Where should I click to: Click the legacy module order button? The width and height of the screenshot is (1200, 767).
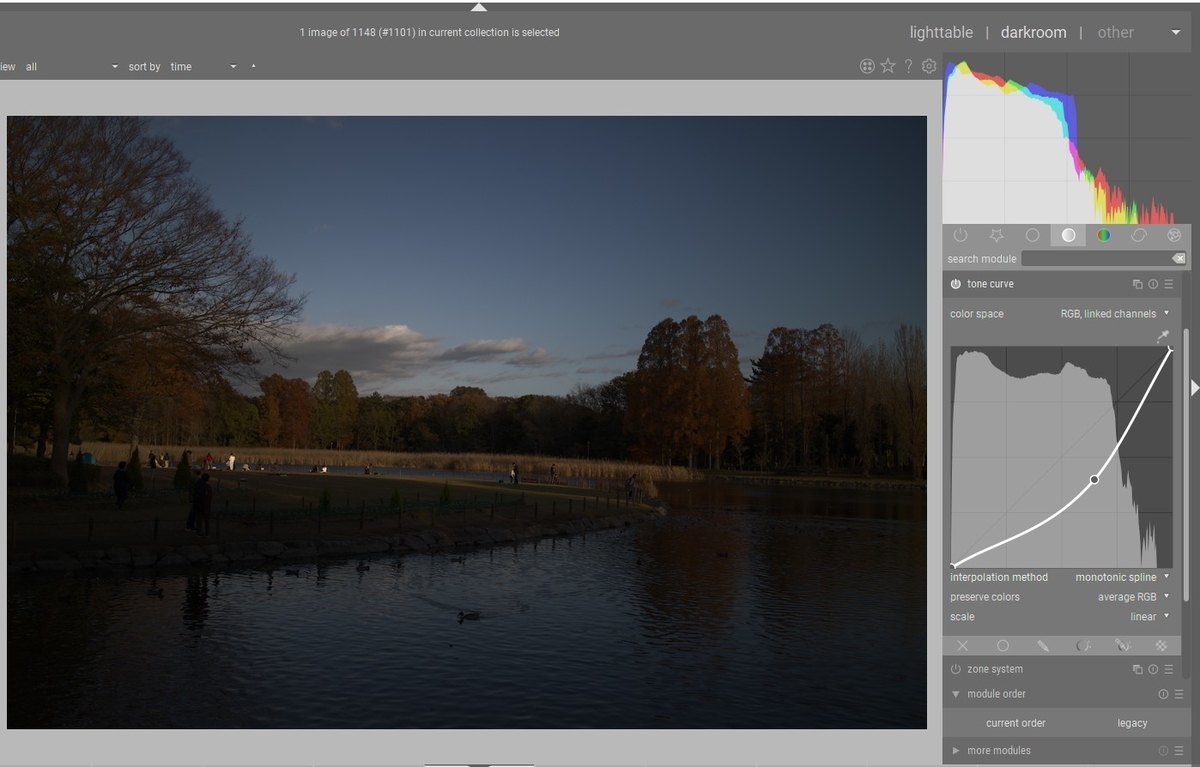click(1132, 723)
